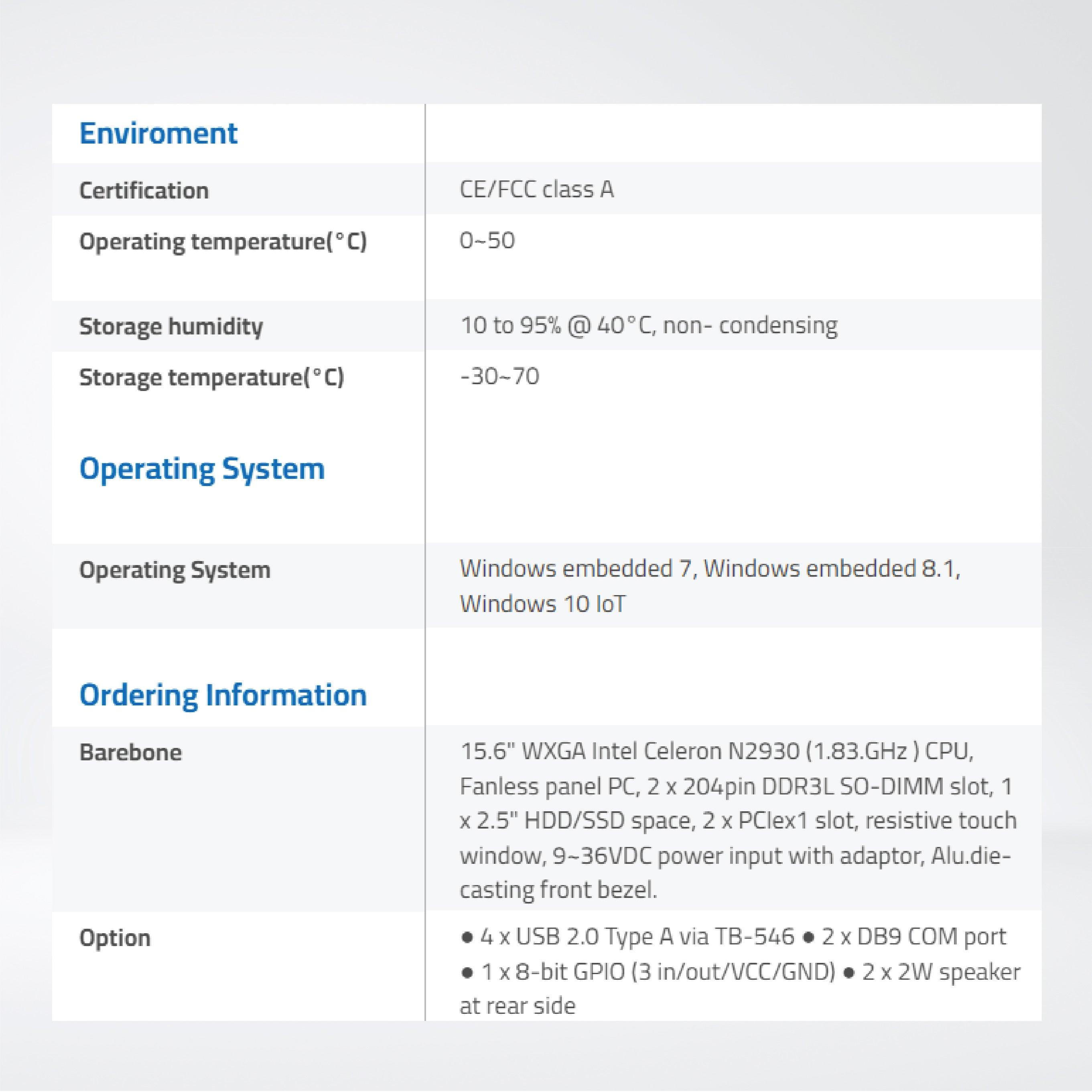The height and width of the screenshot is (1092, 1092).
Task: Select the 'casting front bezel.' text
Action: (x=558, y=890)
